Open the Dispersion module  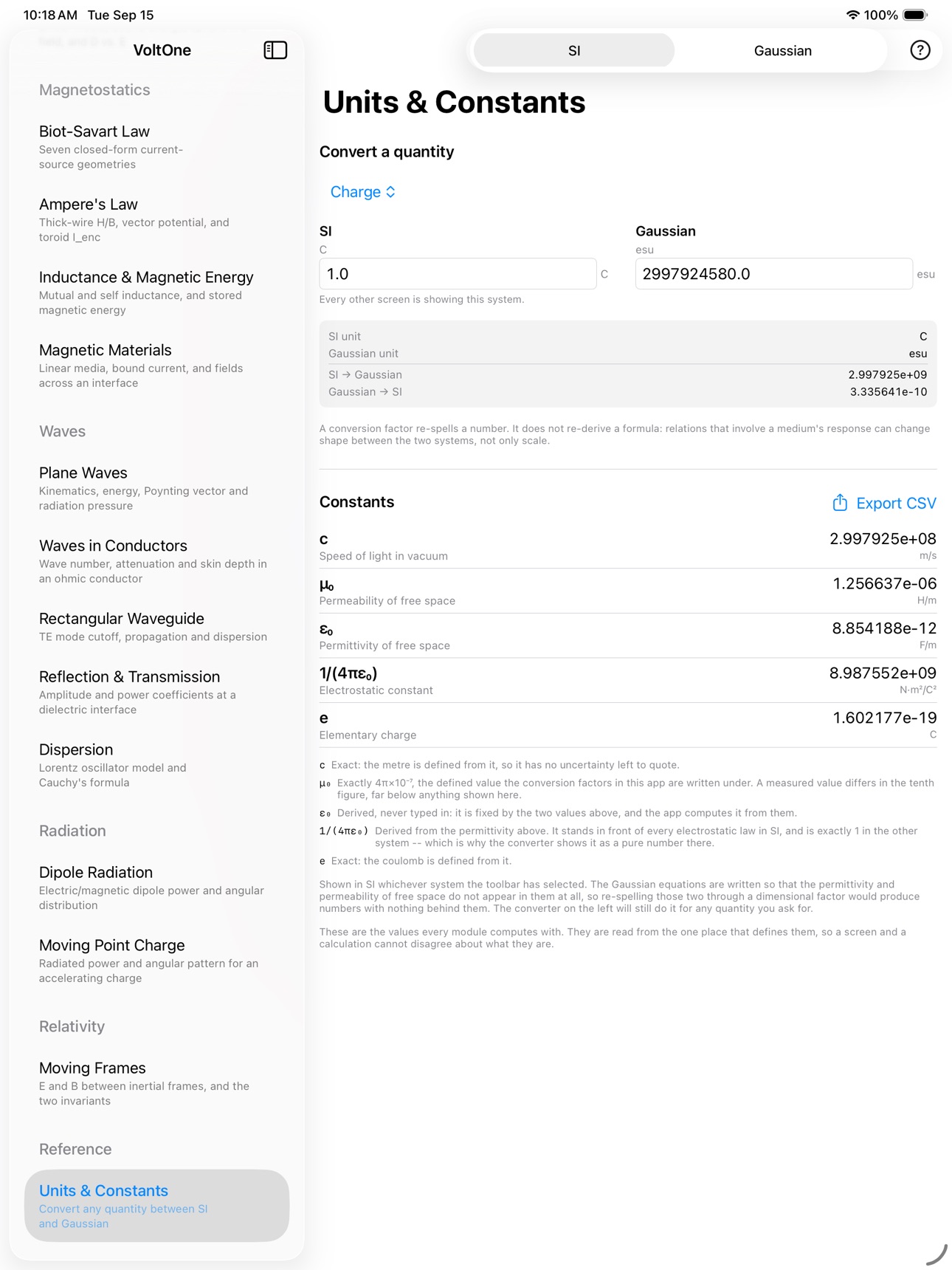[x=156, y=766]
